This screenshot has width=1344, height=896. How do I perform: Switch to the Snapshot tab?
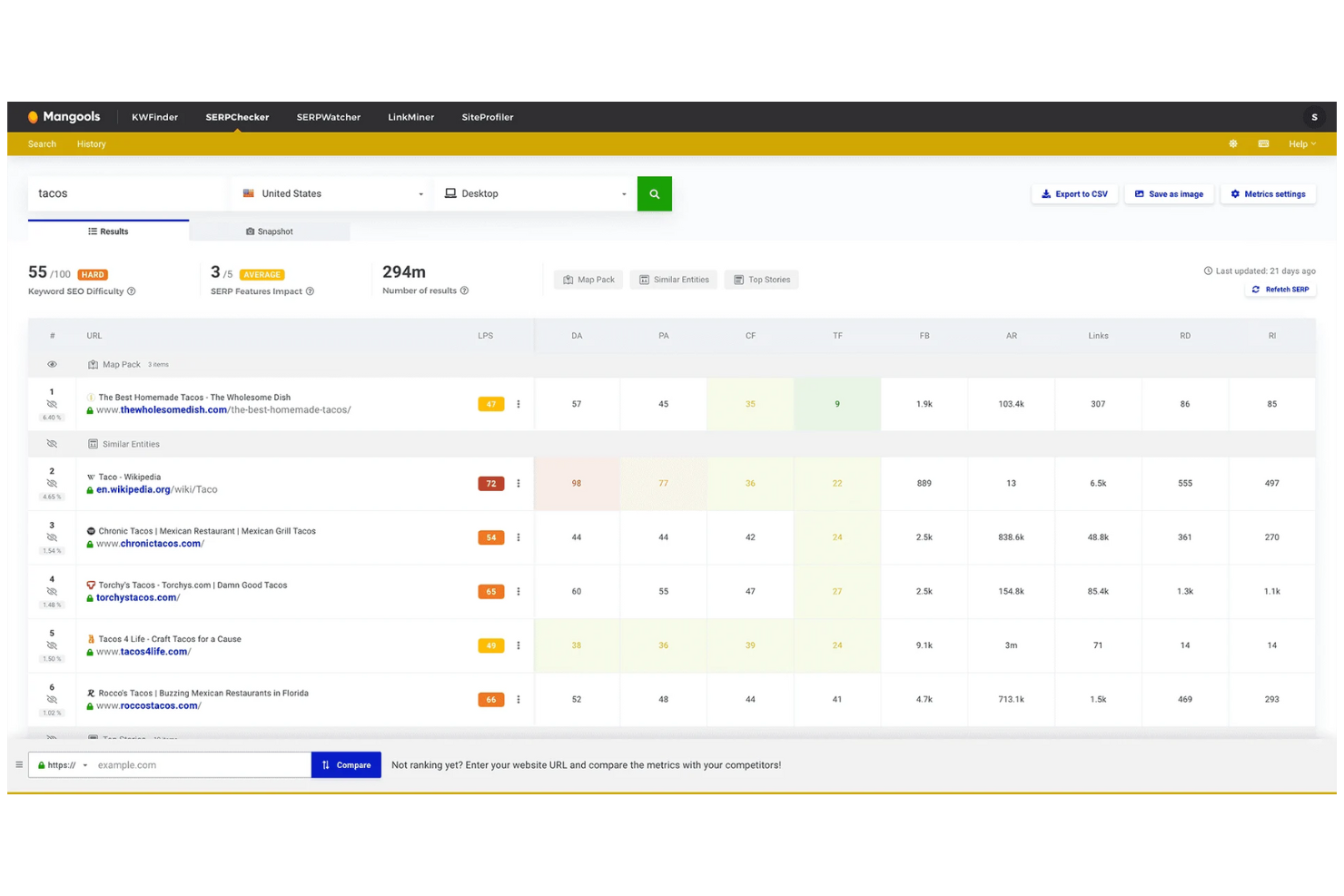coord(270,231)
